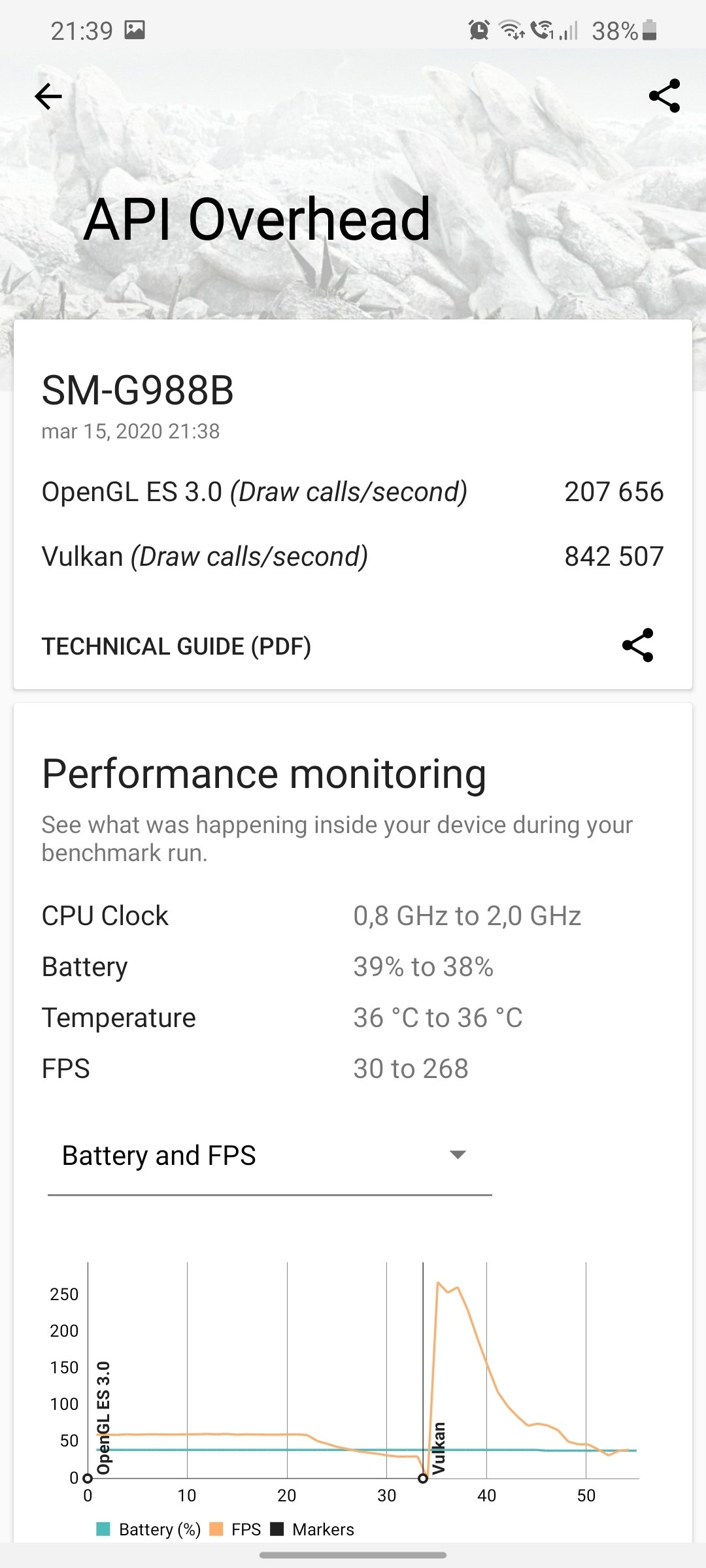This screenshot has width=706, height=1568.
Task: Tap the back arrow icon
Action: point(48,97)
